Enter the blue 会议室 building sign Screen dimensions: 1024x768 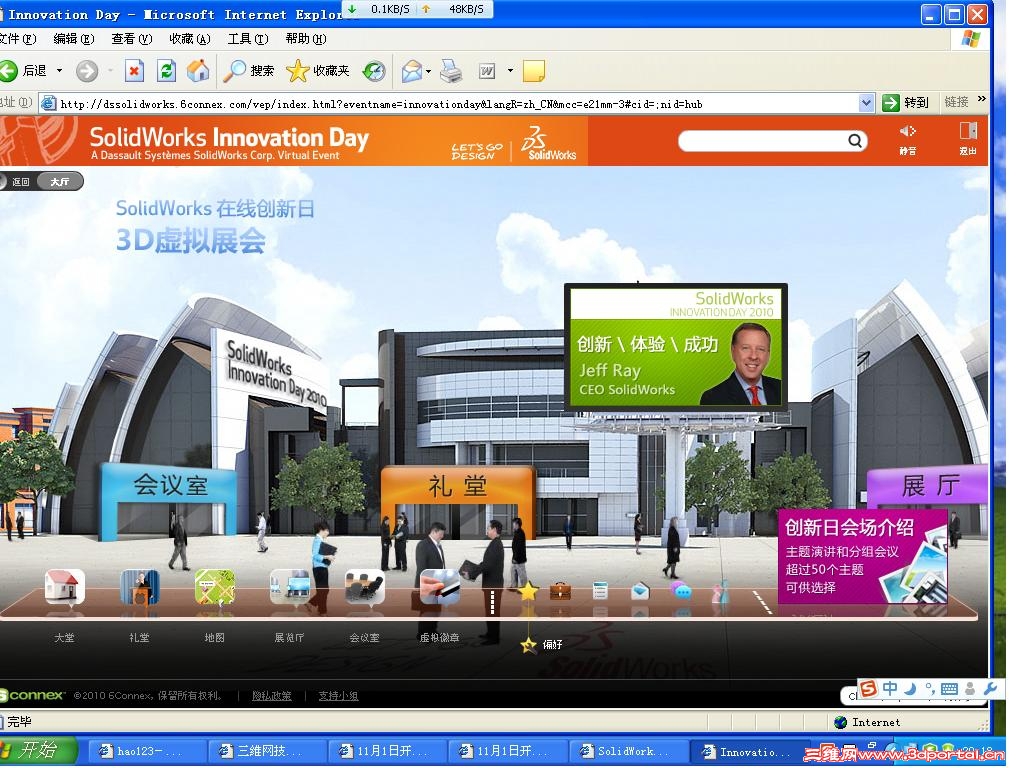pyautogui.click(x=170, y=485)
